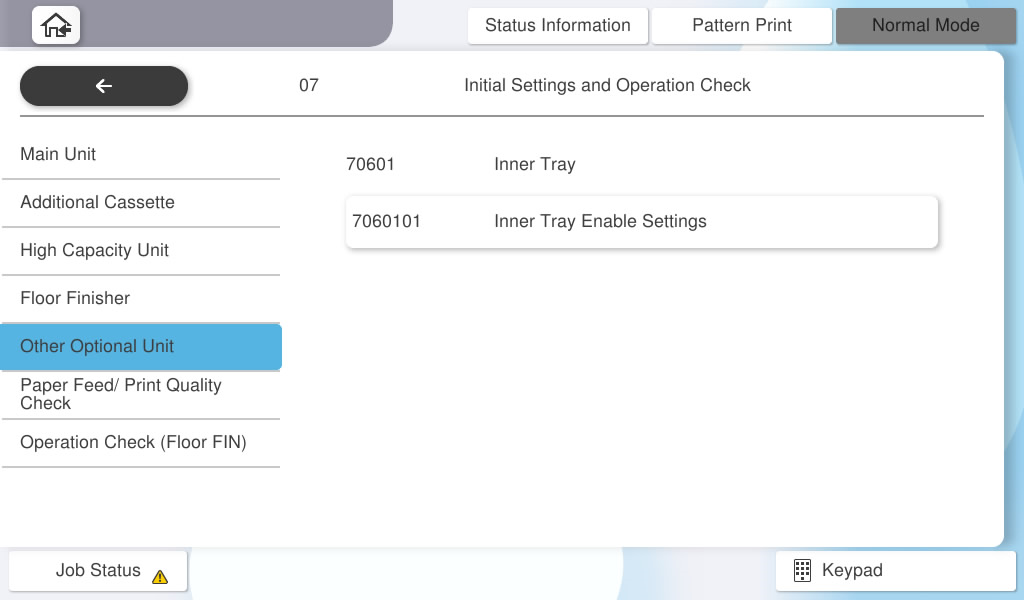This screenshot has height=600, width=1024.
Task: Click the Job Status warning triangle icon
Action: tap(160, 577)
